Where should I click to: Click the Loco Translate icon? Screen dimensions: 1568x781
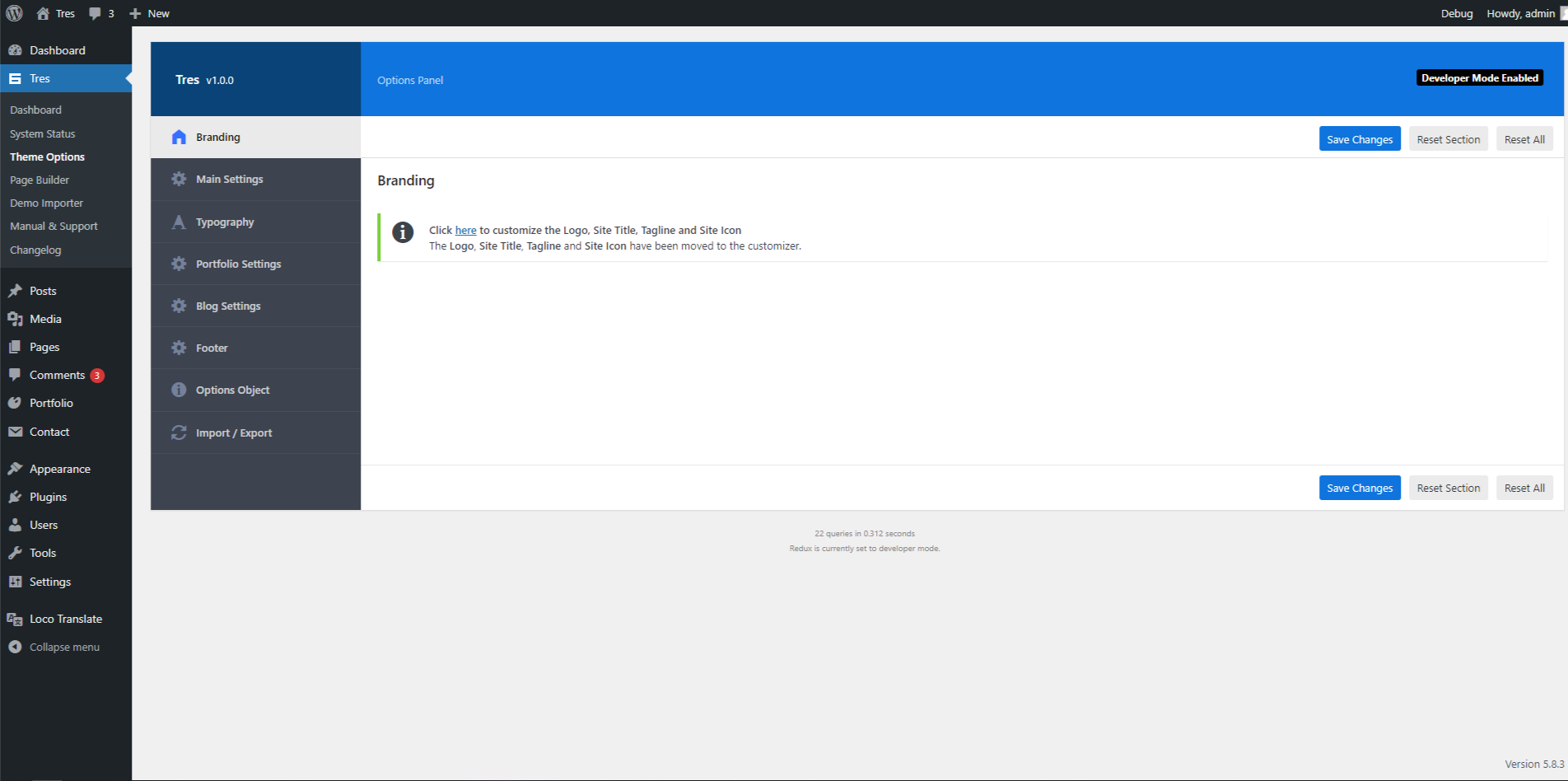15,619
